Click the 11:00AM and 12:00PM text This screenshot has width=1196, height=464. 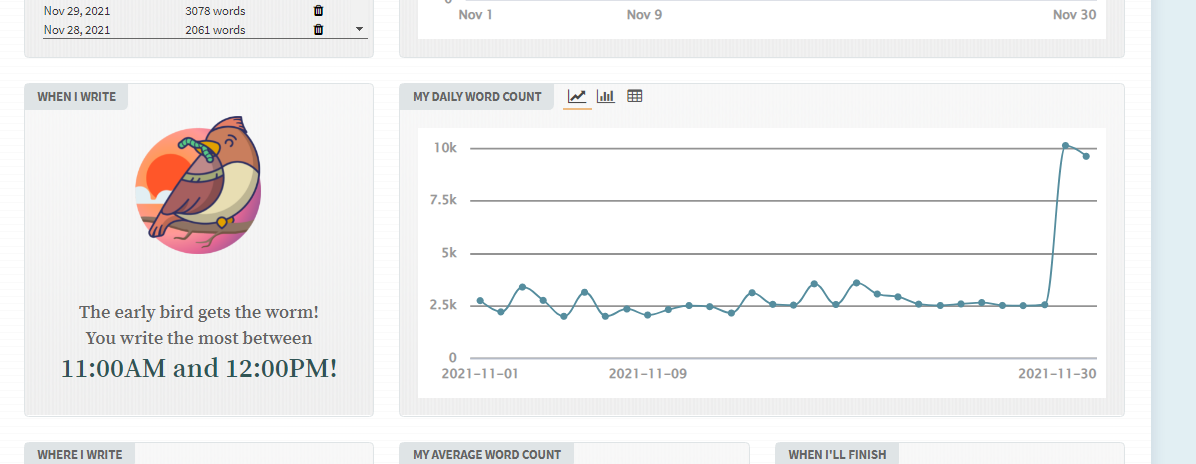[199, 368]
